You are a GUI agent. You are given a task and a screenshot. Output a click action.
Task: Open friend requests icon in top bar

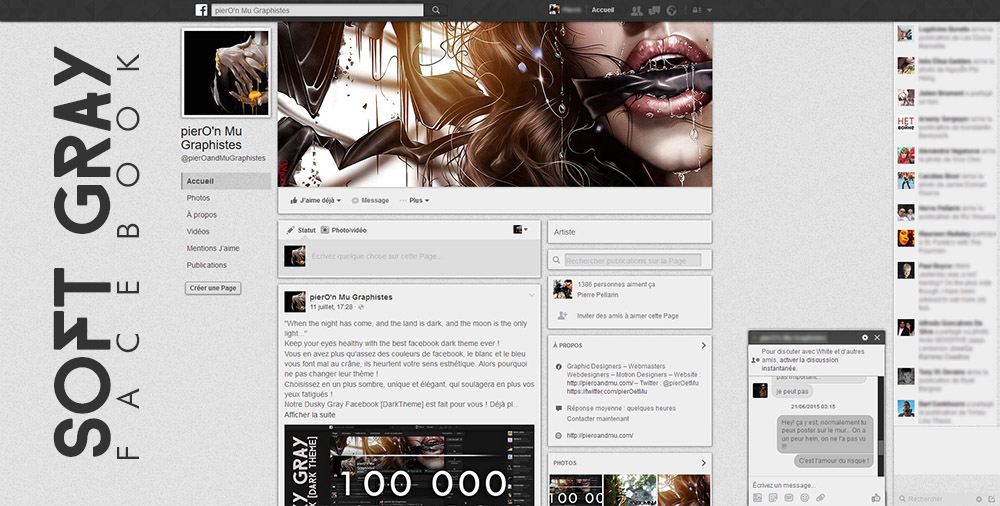(x=637, y=10)
